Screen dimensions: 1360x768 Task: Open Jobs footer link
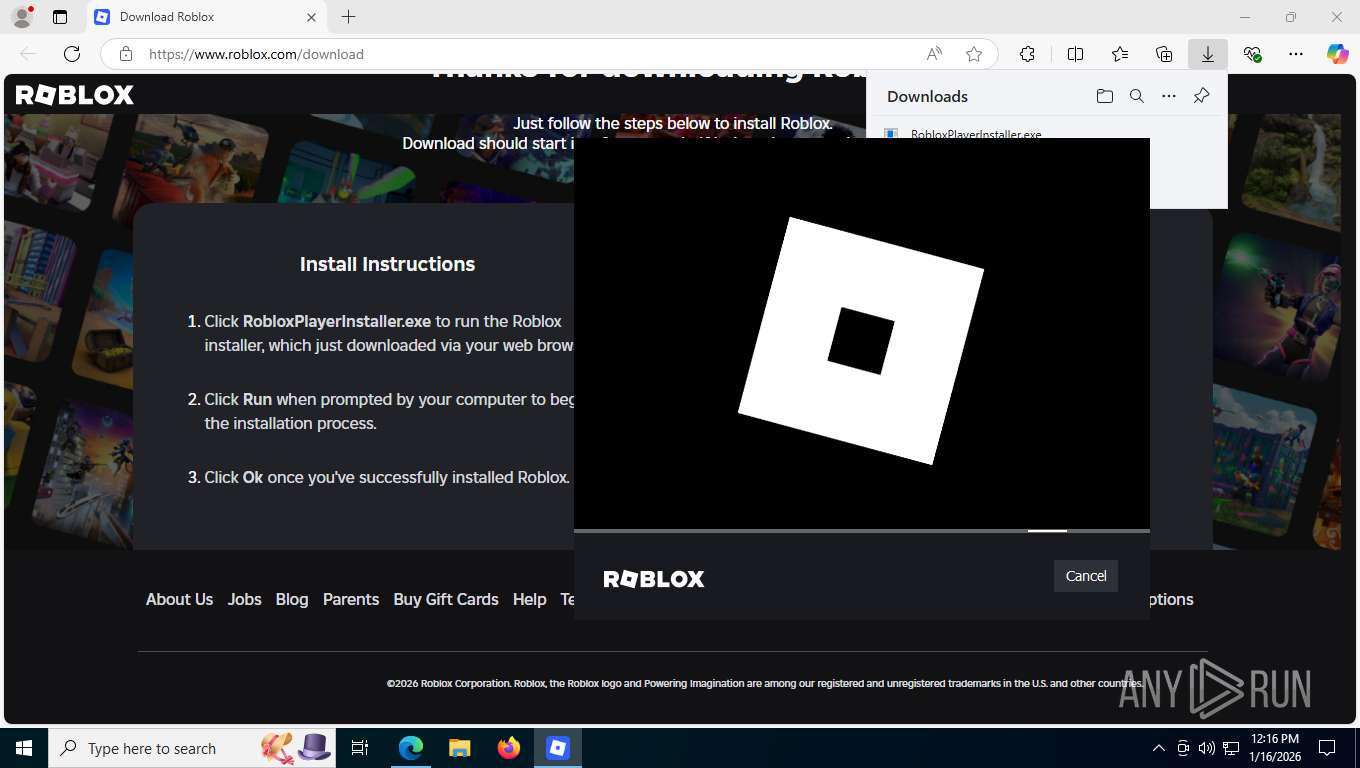[x=244, y=599]
